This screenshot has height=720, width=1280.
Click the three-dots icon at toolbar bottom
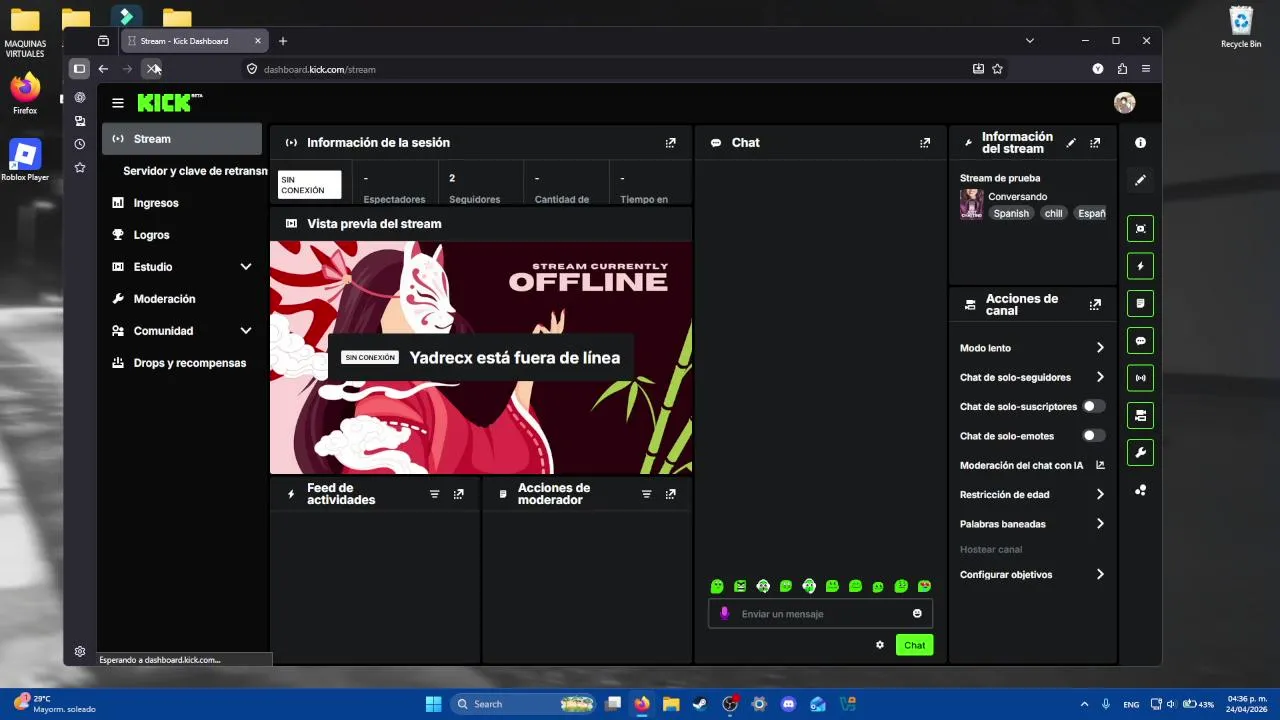[1140, 490]
